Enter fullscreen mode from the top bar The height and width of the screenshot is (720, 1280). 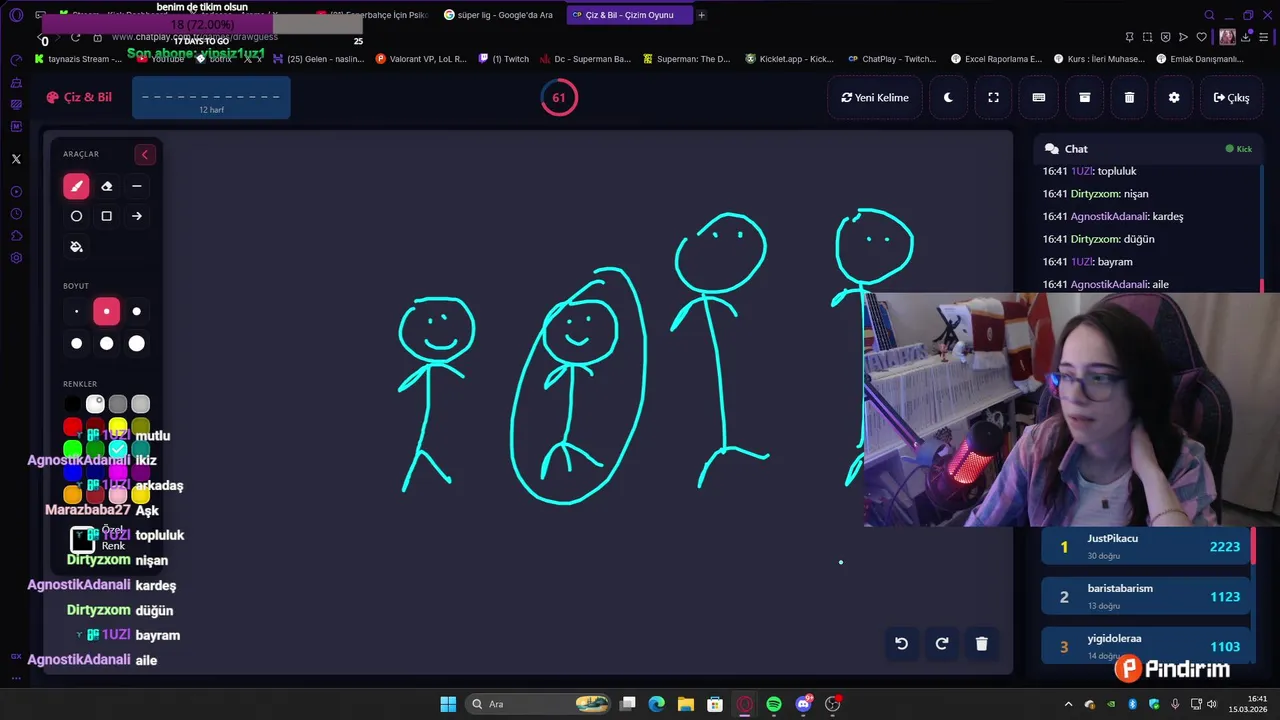(x=994, y=98)
